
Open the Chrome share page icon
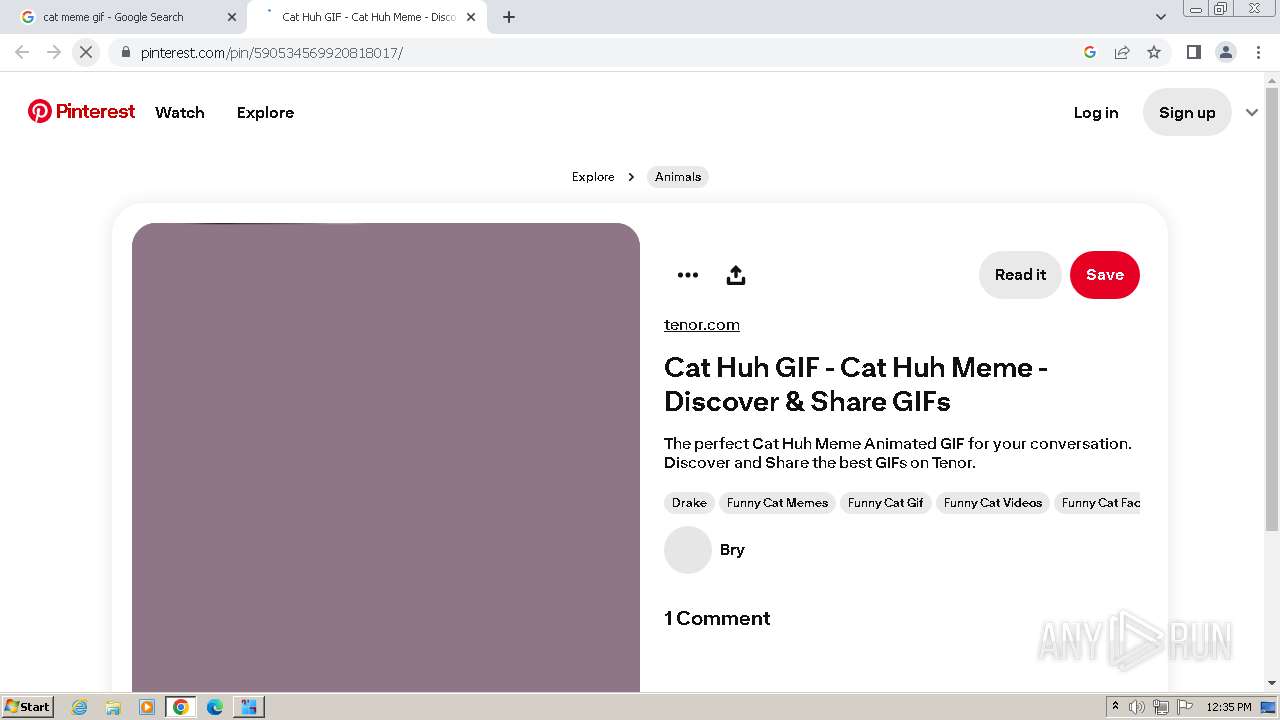[1122, 52]
